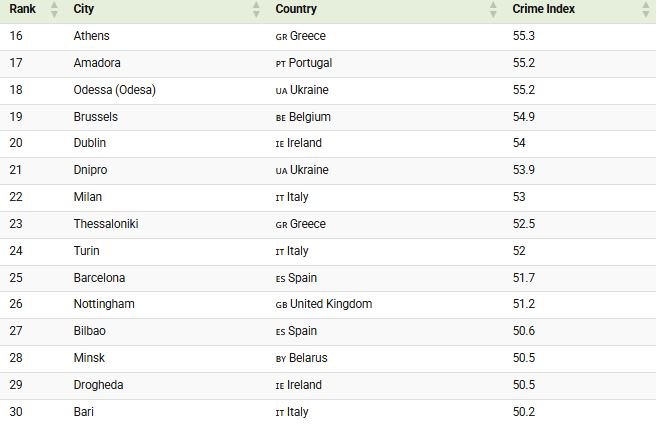Click the Crime Index header text
Screen dimensions: 658x425
point(543,9)
